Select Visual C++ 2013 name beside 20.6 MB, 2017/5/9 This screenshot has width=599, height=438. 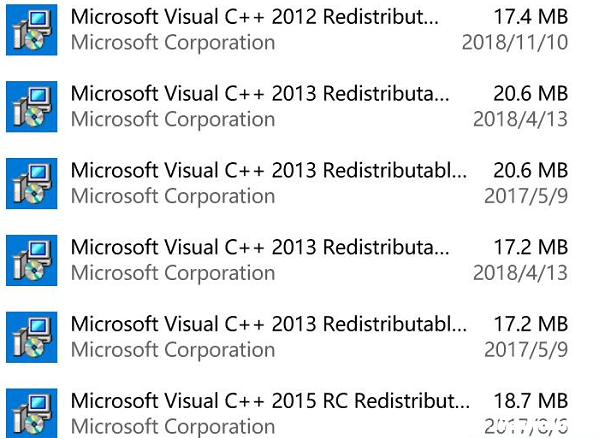tap(269, 171)
